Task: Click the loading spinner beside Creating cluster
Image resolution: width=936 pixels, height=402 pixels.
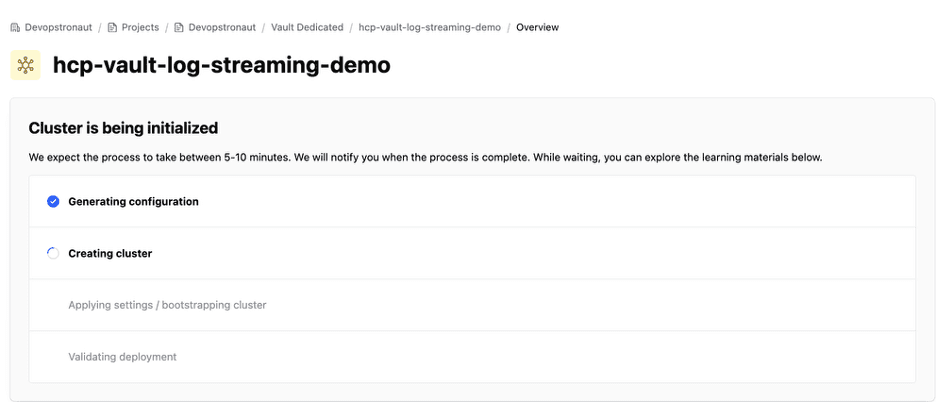Action: 53,253
